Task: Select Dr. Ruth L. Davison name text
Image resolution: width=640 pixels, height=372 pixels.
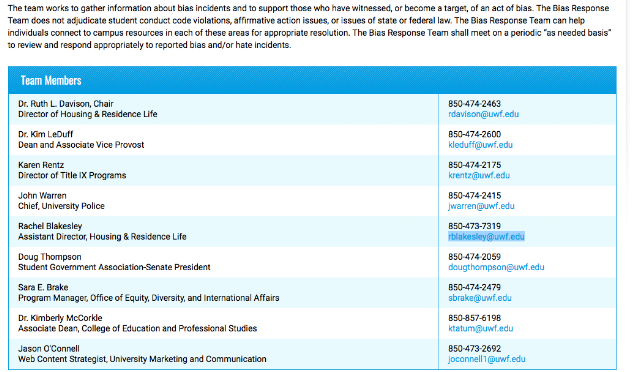Action: (x=54, y=104)
